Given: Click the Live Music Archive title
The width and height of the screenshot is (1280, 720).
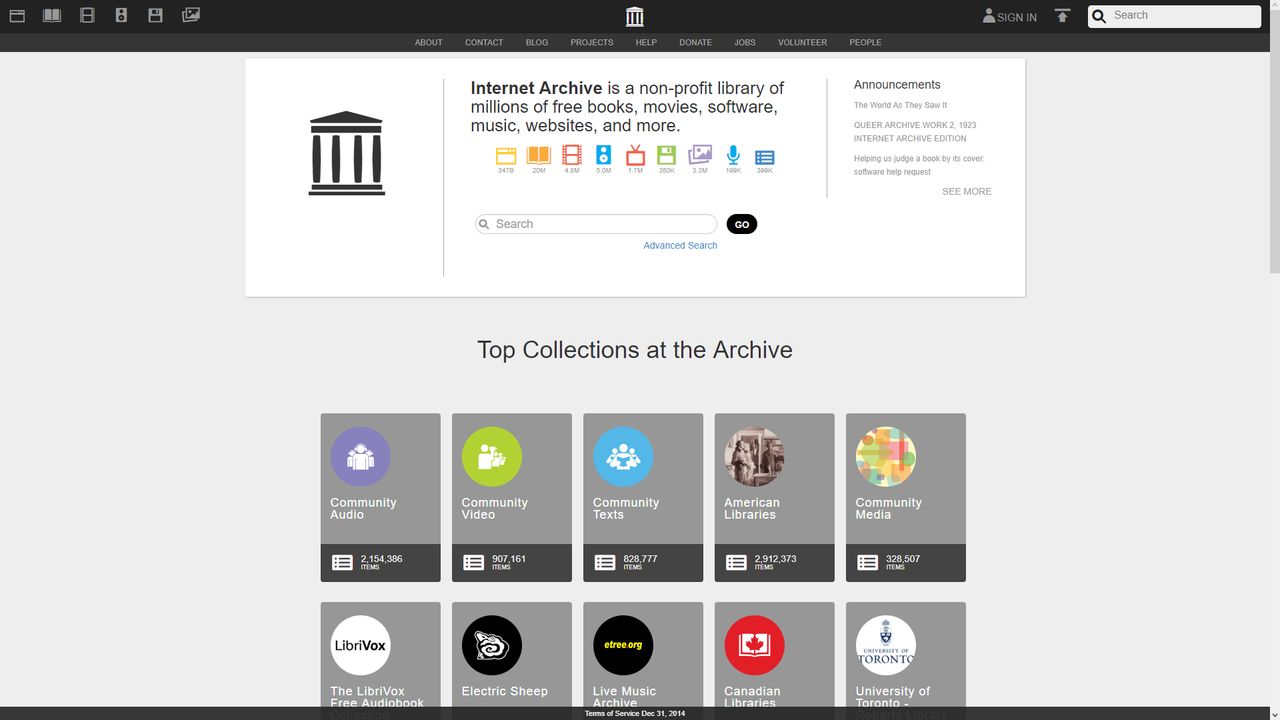Looking at the screenshot, I should tap(624, 697).
